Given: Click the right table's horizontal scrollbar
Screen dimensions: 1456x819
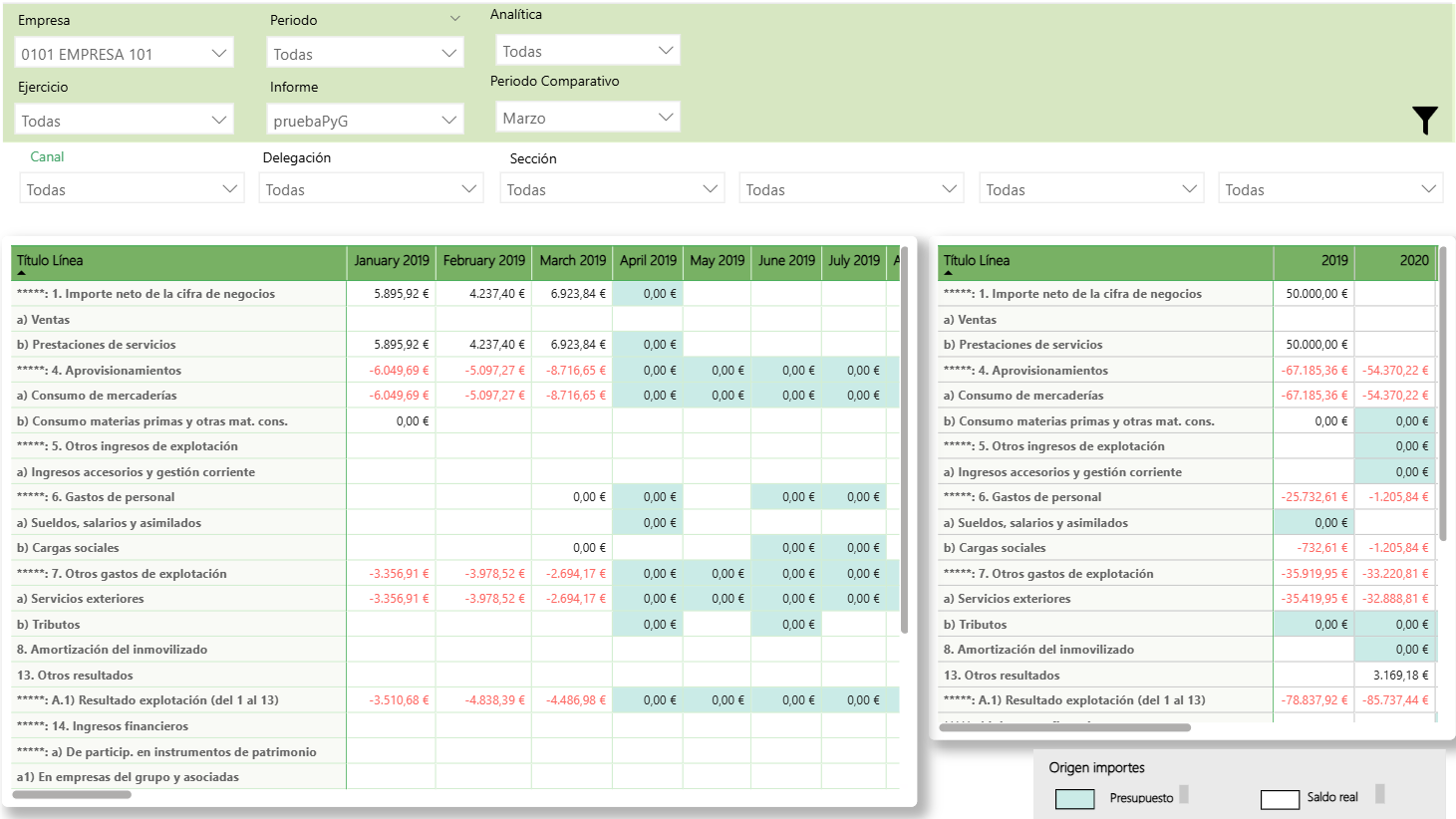Looking at the screenshot, I should [x=1064, y=727].
